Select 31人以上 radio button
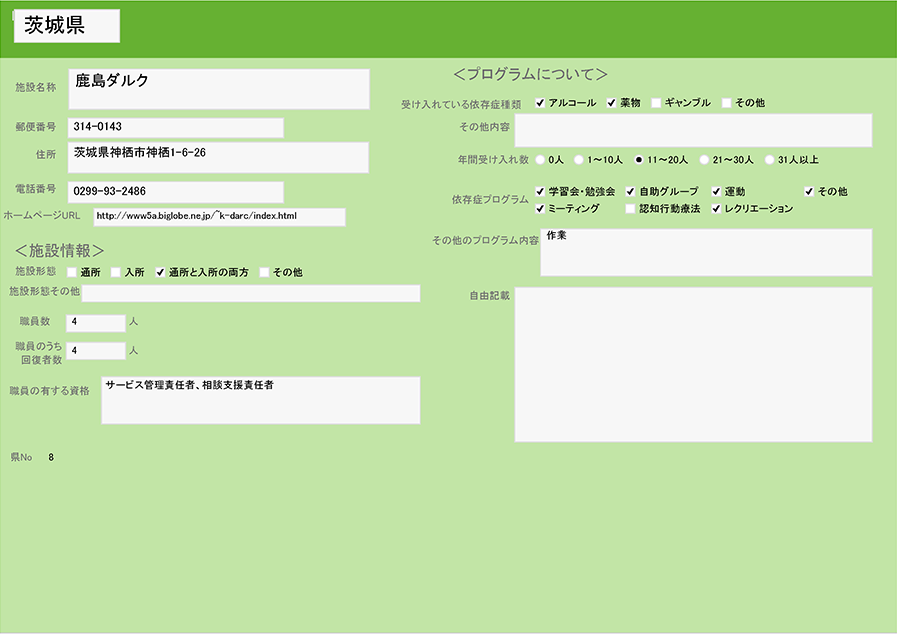The height and width of the screenshot is (634, 897). point(769,159)
